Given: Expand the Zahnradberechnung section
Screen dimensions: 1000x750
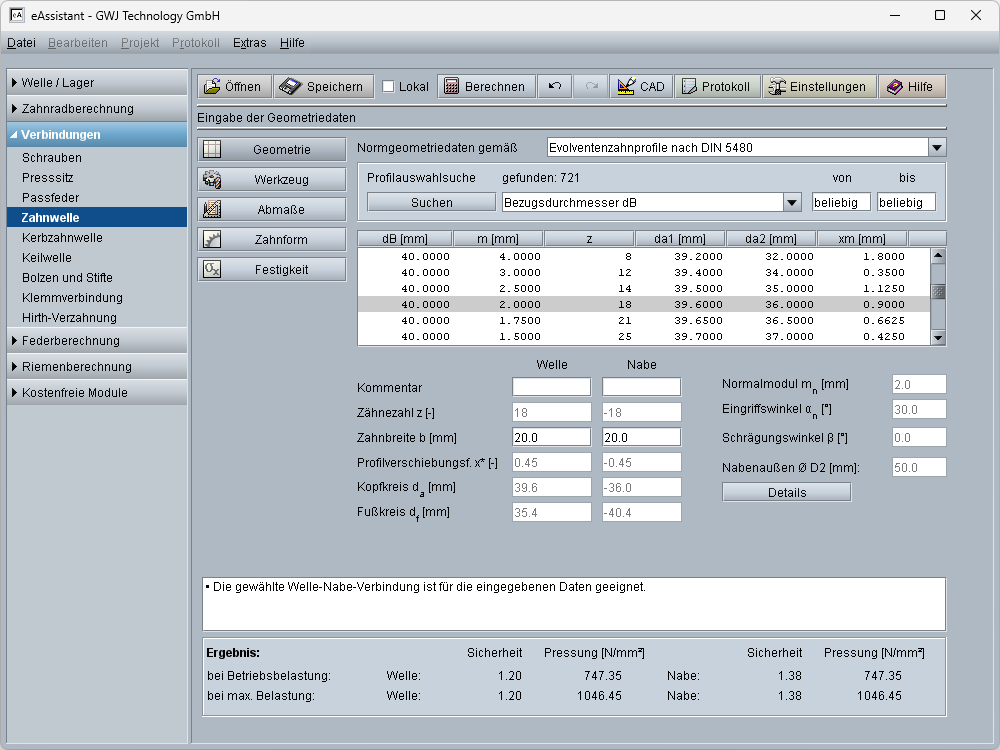Looking at the screenshot, I should pos(77,109).
